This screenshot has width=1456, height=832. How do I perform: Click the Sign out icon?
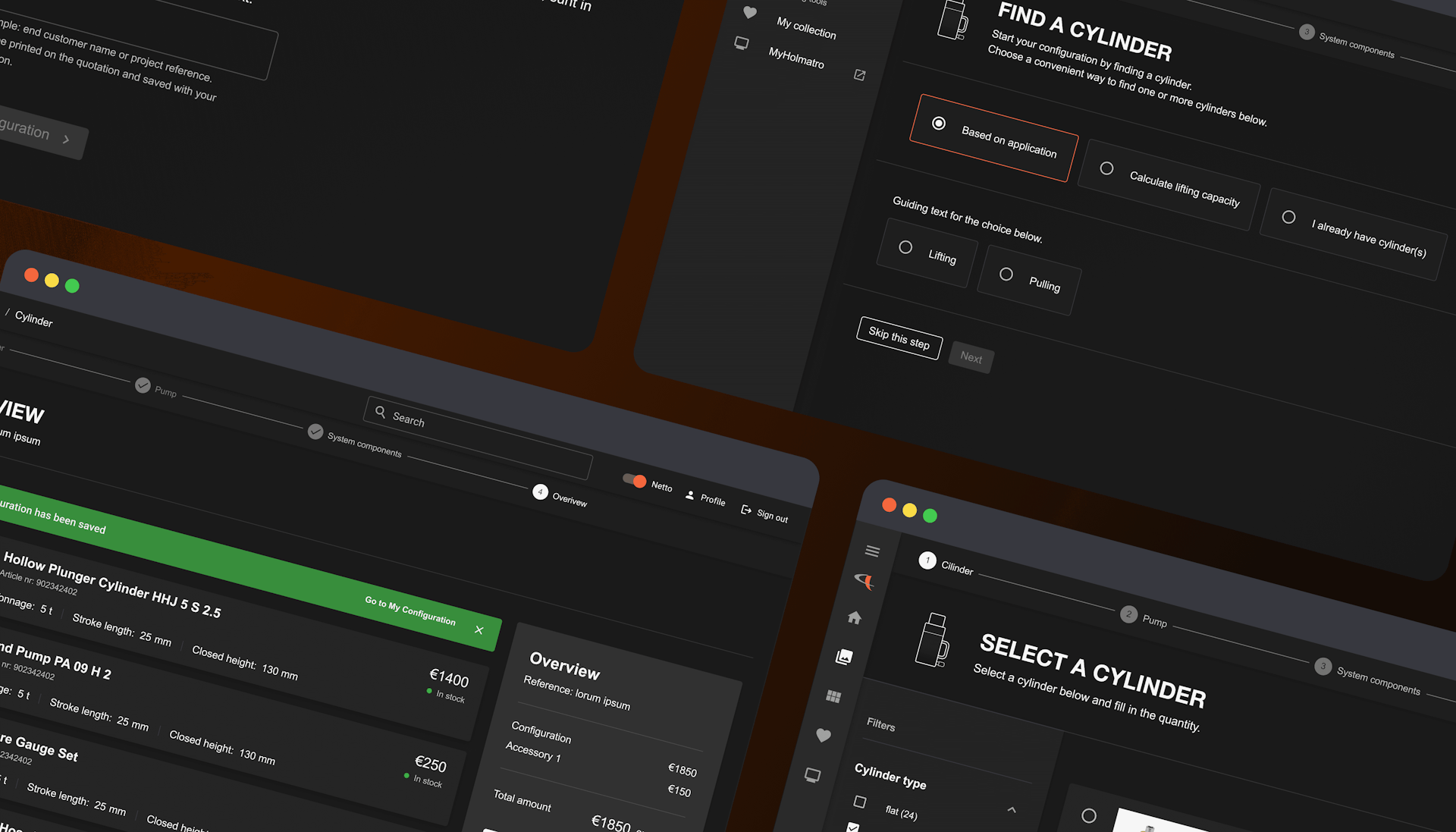coord(746,510)
